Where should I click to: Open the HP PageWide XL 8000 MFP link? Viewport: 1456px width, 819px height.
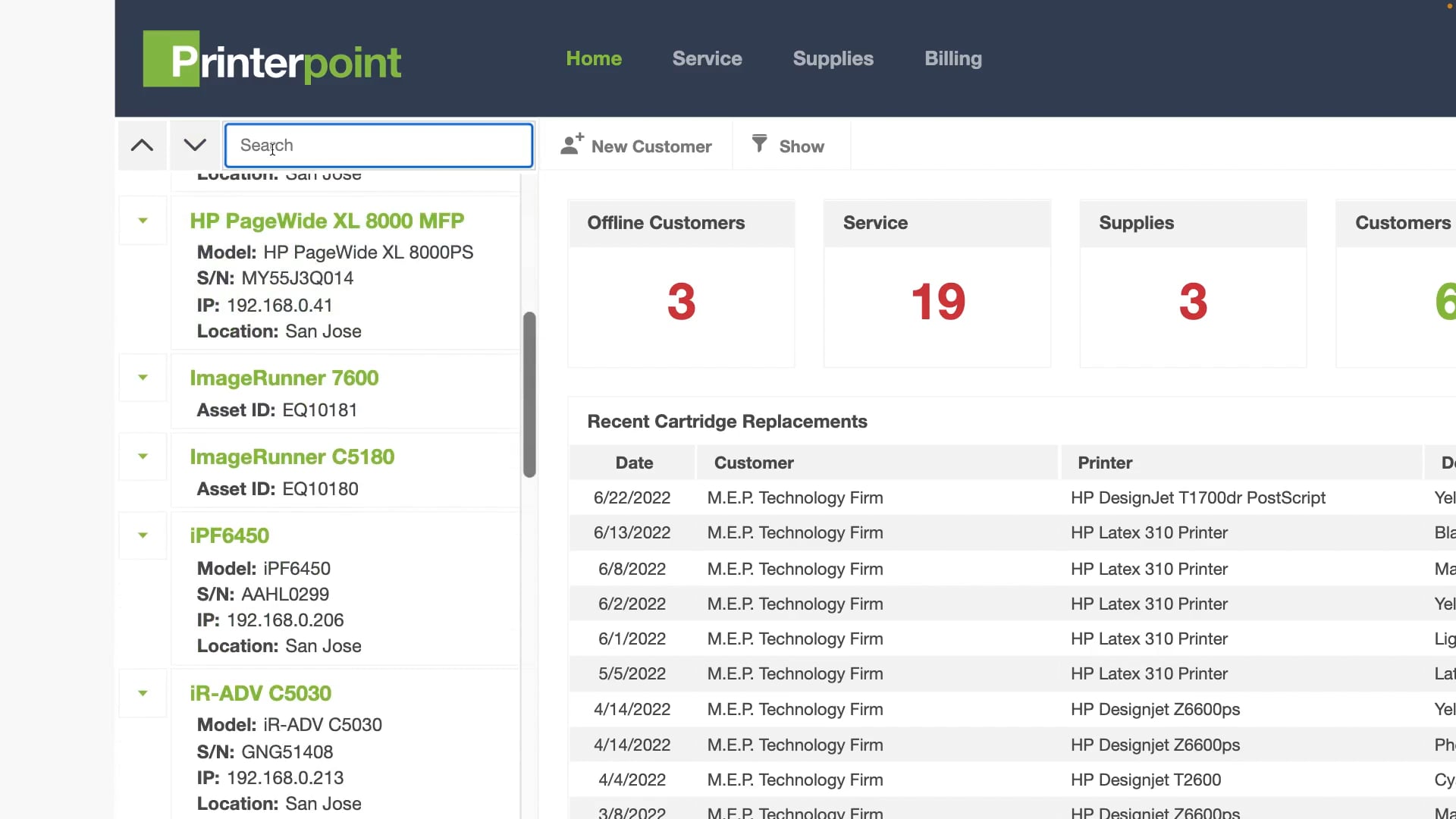[326, 221]
